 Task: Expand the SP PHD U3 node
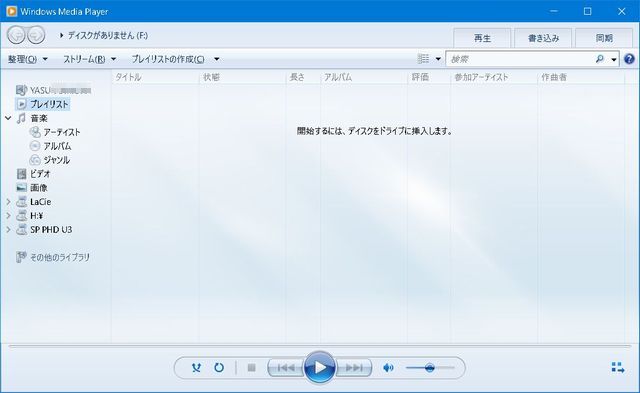click(x=8, y=230)
